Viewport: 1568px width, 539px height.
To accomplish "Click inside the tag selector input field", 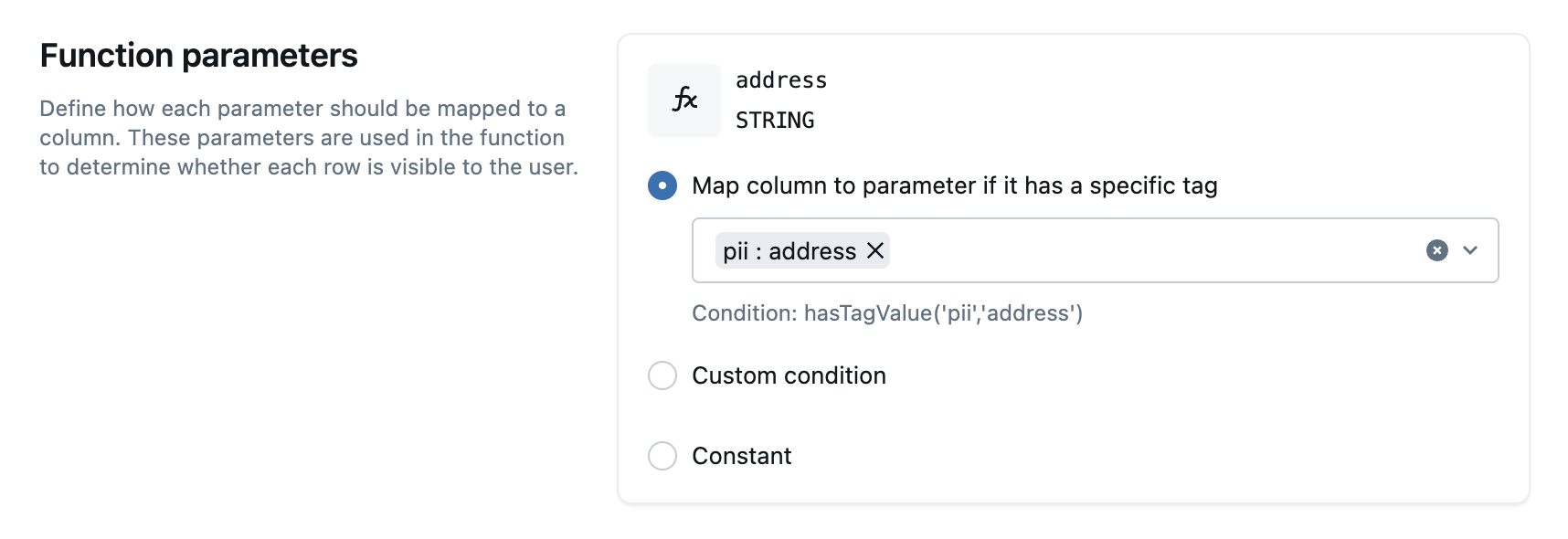I will (1142, 250).
